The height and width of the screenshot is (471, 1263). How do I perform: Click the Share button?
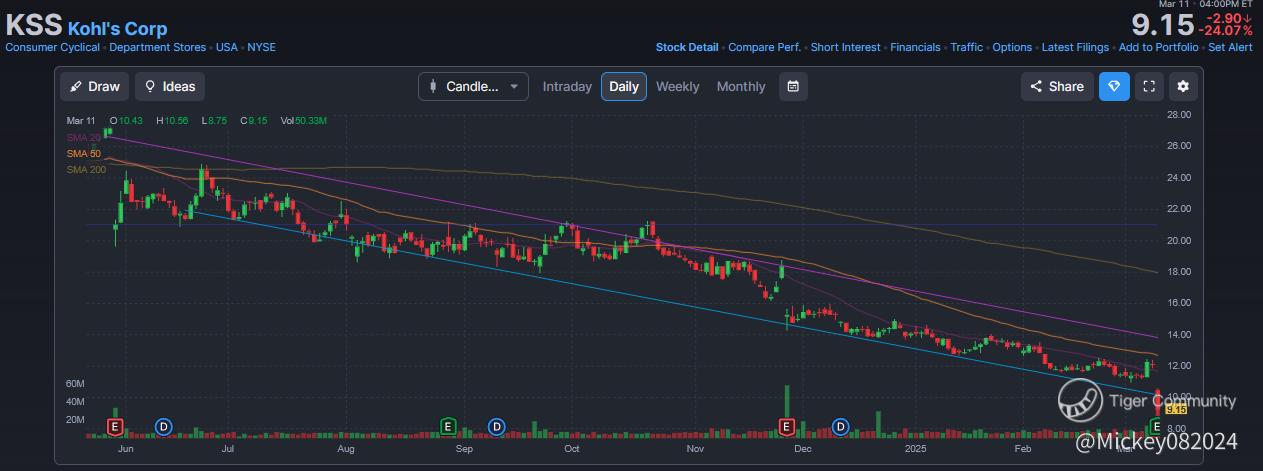point(1057,86)
